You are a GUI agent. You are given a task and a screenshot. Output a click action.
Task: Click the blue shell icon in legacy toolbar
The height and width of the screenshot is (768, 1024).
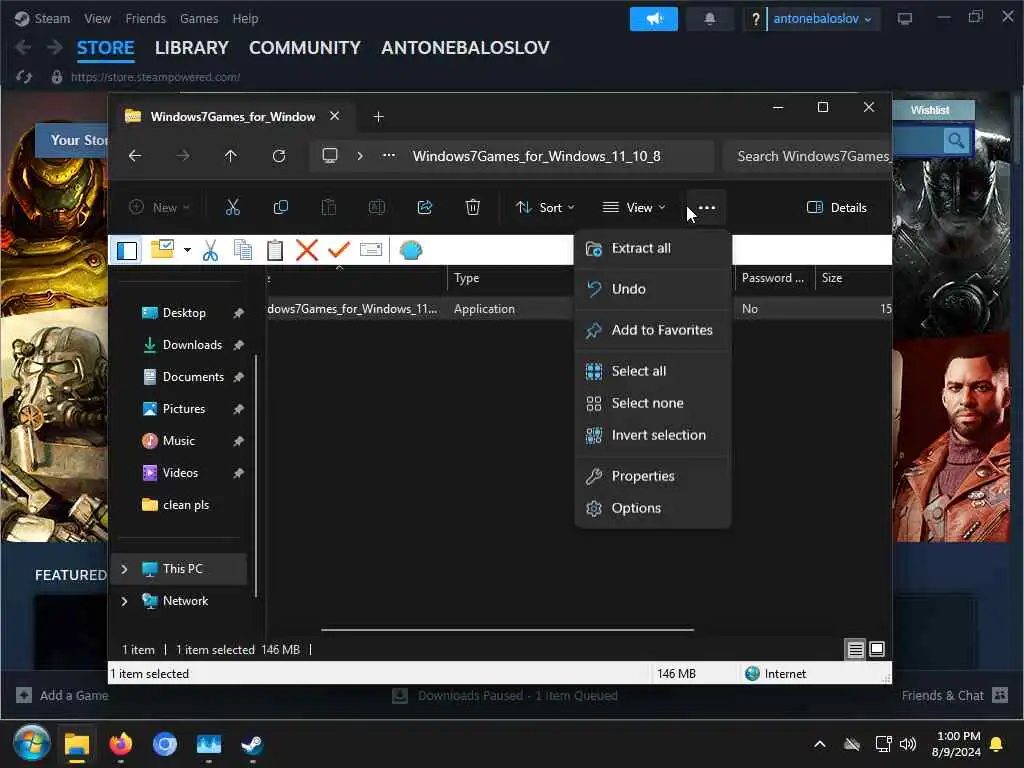point(411,250)
